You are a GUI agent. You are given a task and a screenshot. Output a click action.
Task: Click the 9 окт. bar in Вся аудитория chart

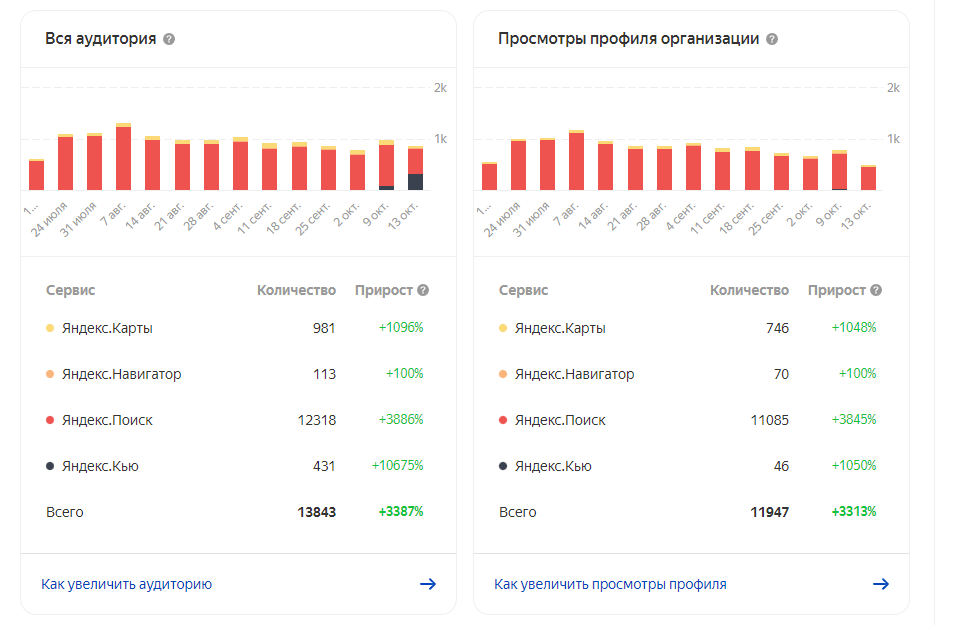point(387,165)
